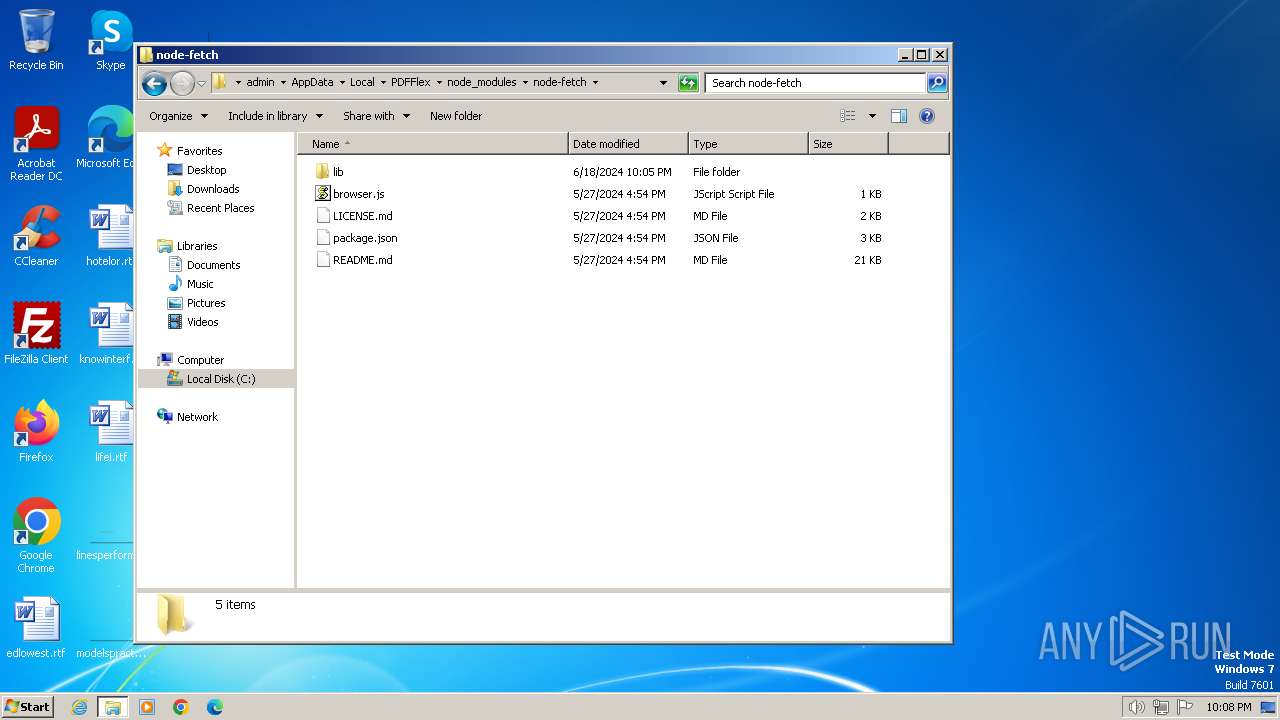Open the address bar history dropdown

click(x=663, y=83)
